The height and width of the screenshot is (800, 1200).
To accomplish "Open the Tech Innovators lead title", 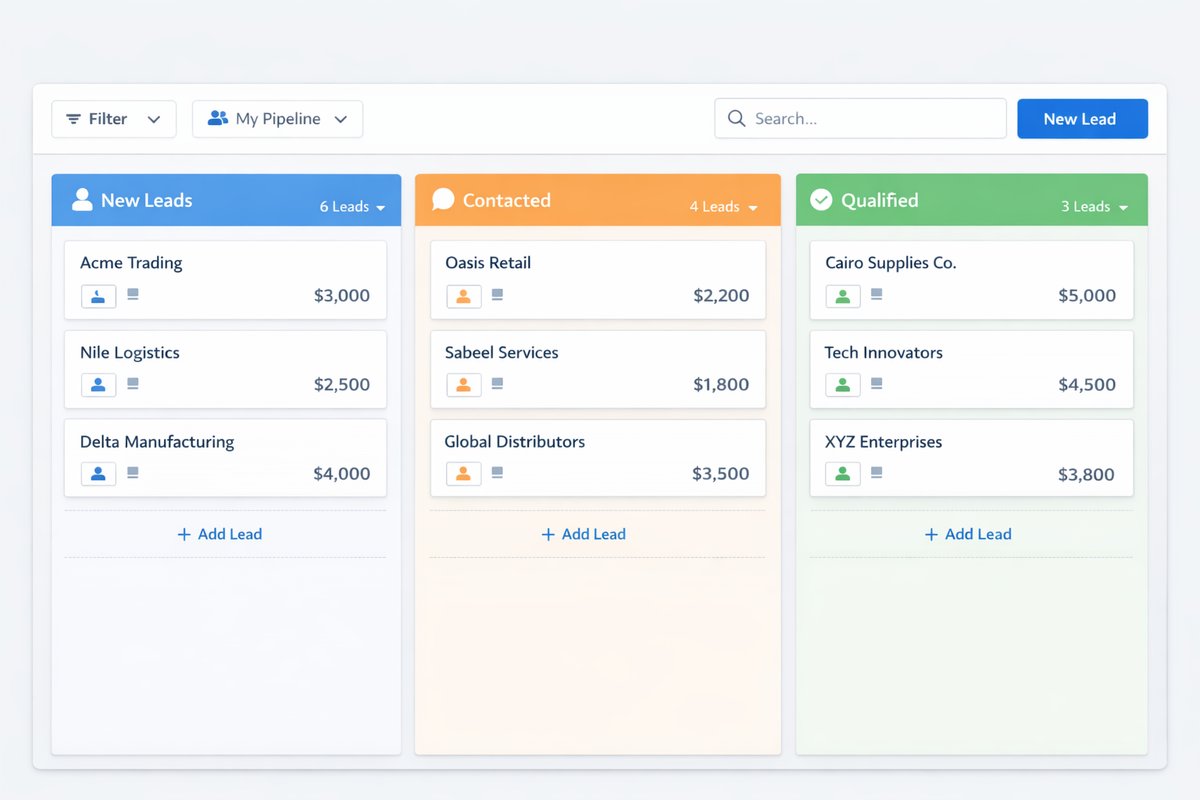I will tap(884, 352).
